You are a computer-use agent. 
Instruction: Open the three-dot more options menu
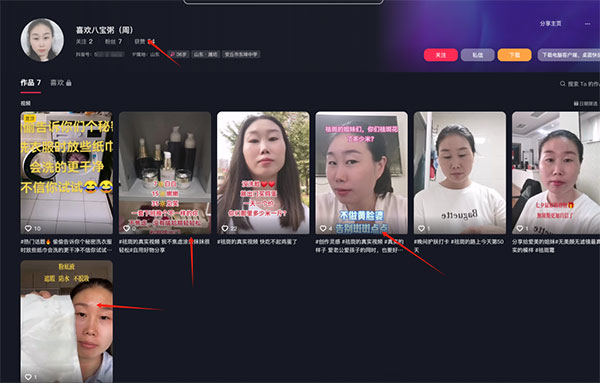tap(587, 24)
